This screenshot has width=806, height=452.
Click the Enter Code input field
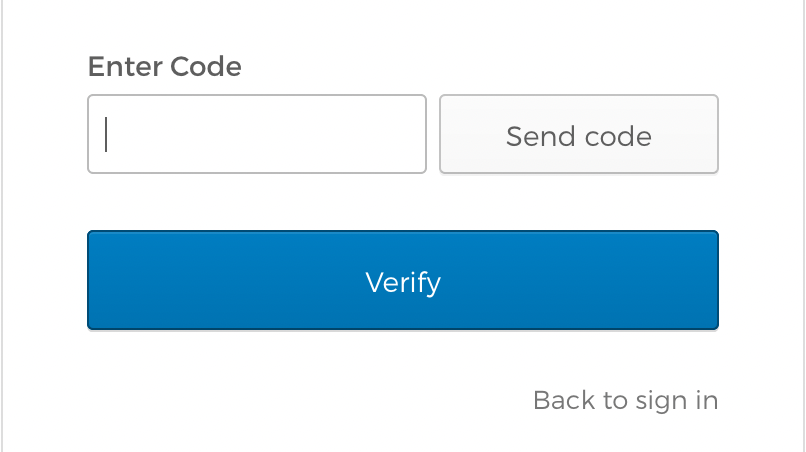pyautogui.click(x=257, y=134)
